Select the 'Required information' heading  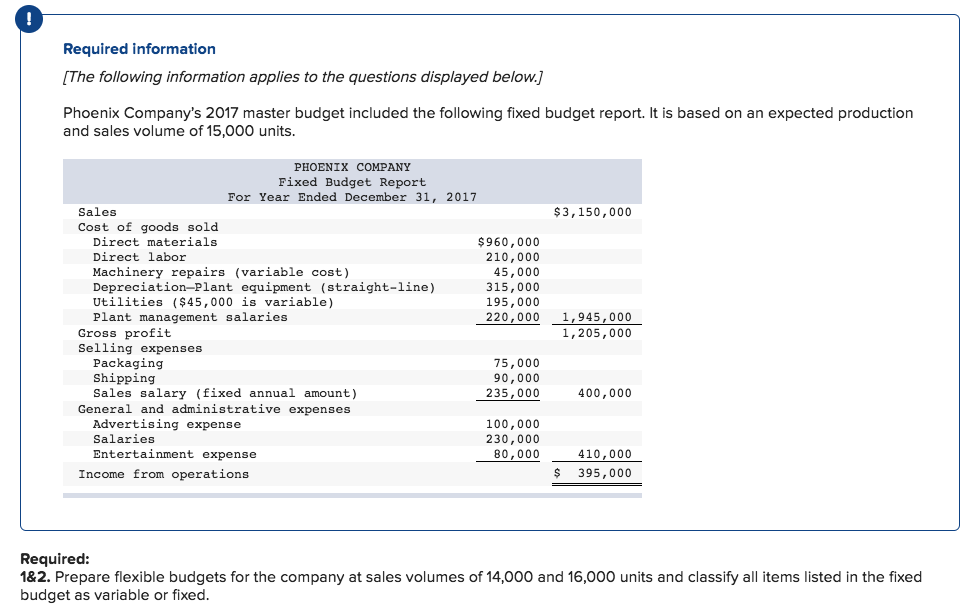(x=139, y=49)
